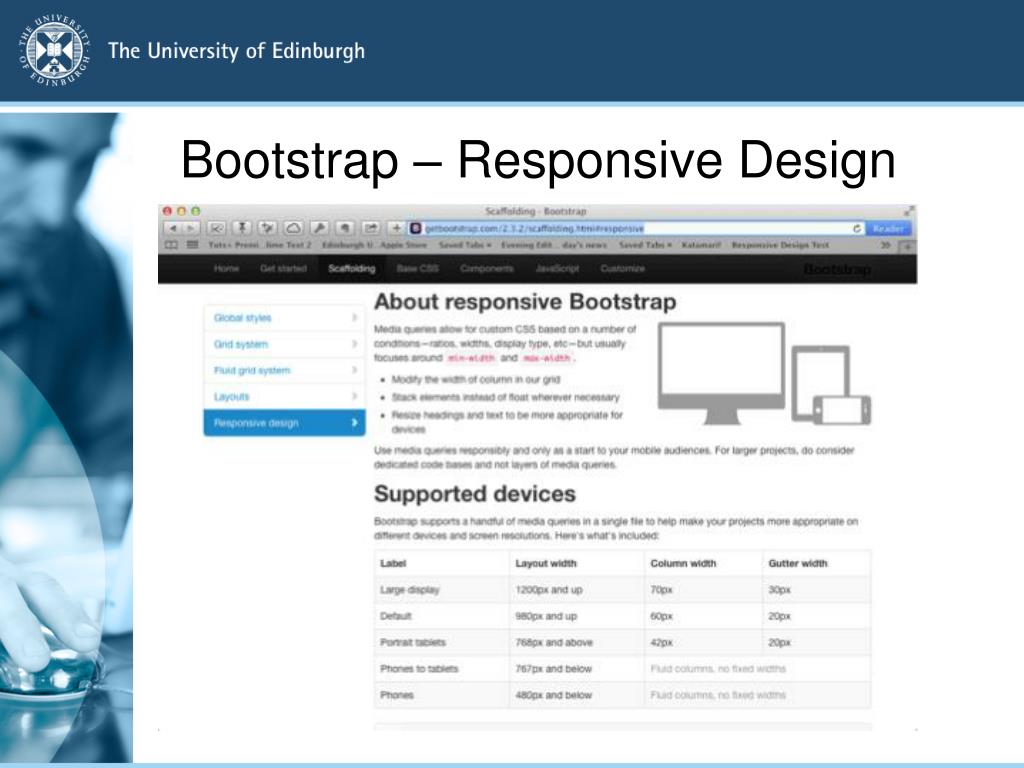The width and height of the screenshot is (1024, 768).
Task: Enter full screen with the window corner arrows
Action: click(909, 211)
